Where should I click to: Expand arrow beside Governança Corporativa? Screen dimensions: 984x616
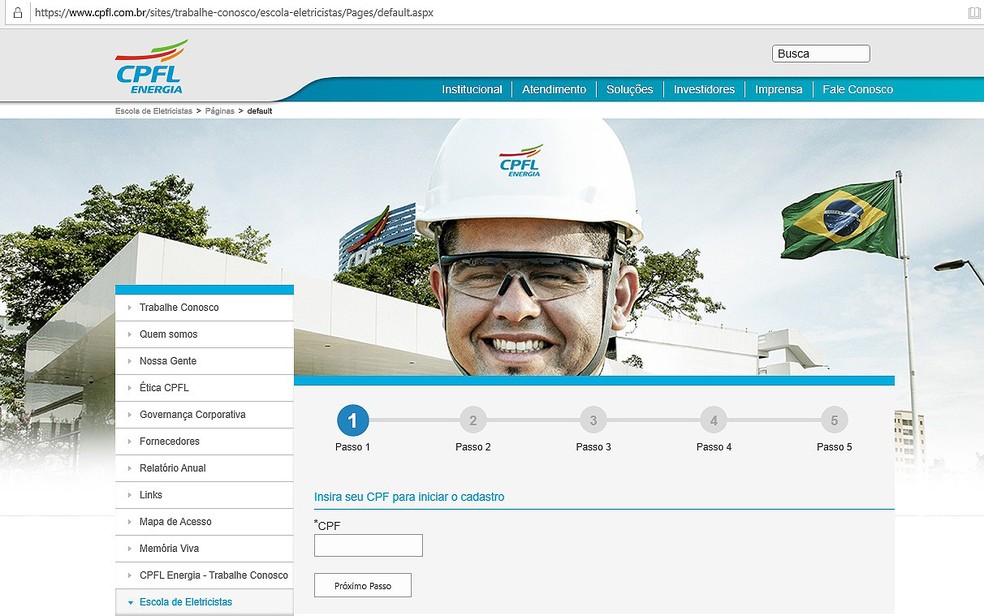[x=130, y=415]
